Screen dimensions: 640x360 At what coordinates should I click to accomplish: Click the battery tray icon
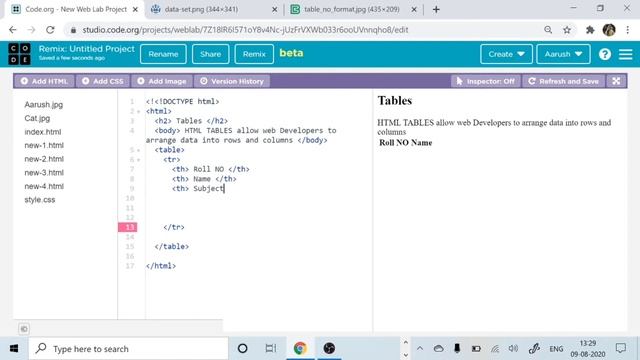[x=476, y=349]
